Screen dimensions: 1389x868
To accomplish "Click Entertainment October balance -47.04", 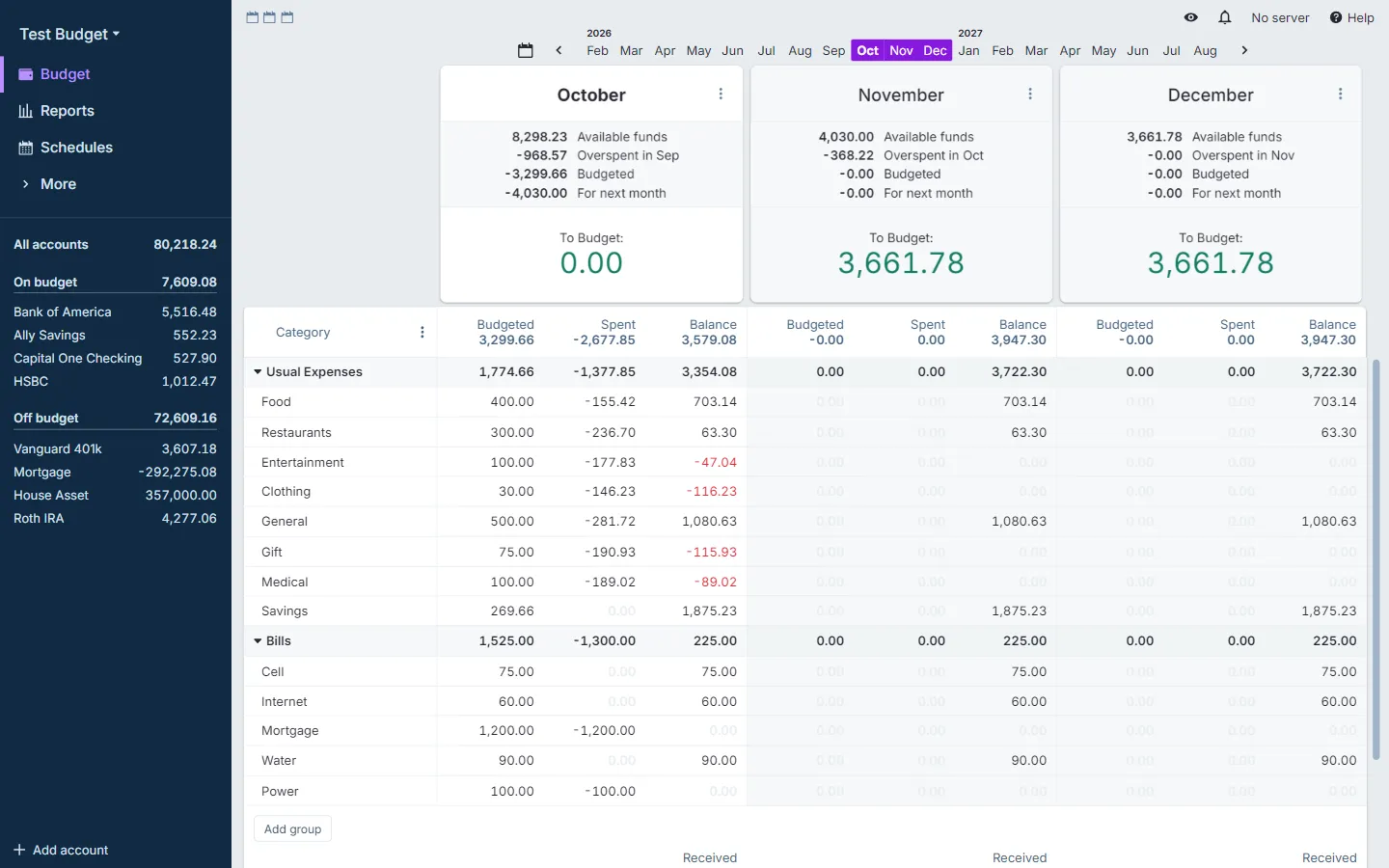I will 716,462.
